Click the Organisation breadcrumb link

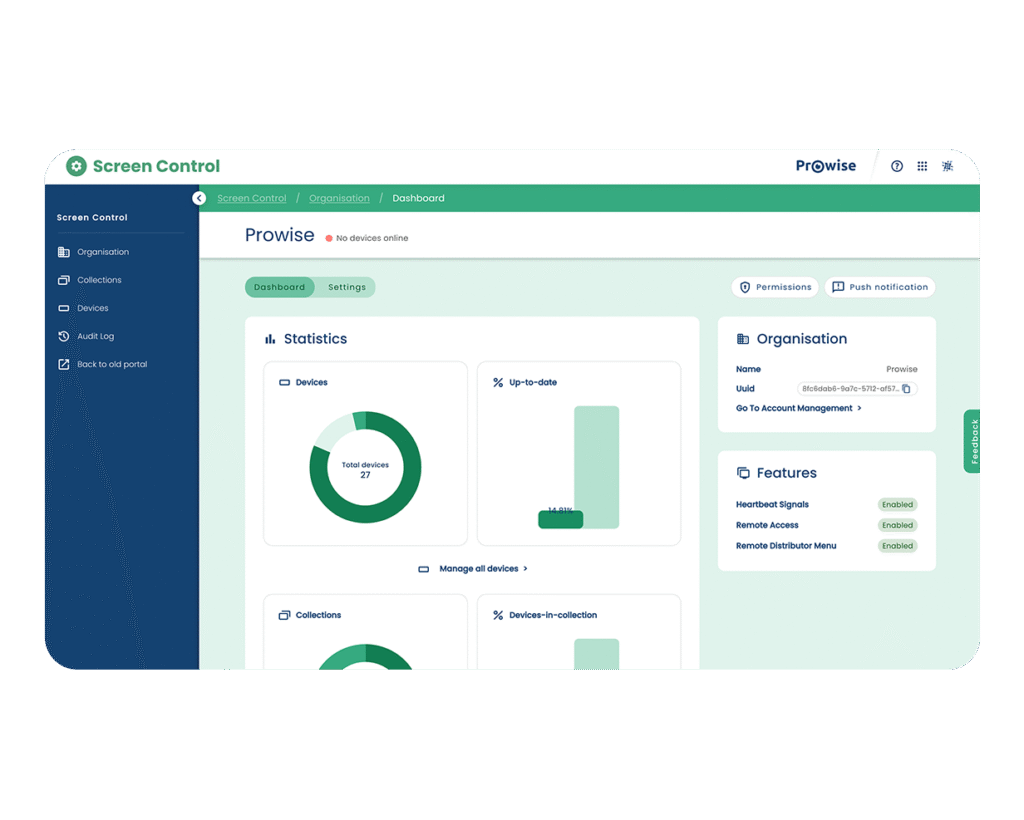point(339,199)
